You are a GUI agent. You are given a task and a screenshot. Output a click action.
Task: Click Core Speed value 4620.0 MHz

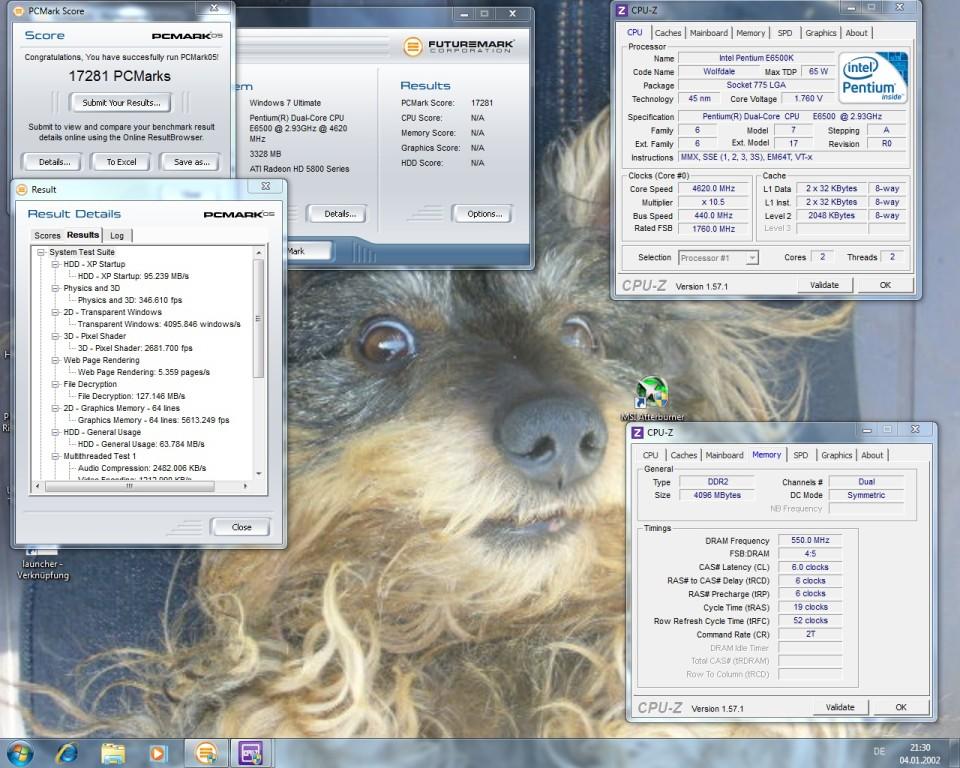pos(713,189)
